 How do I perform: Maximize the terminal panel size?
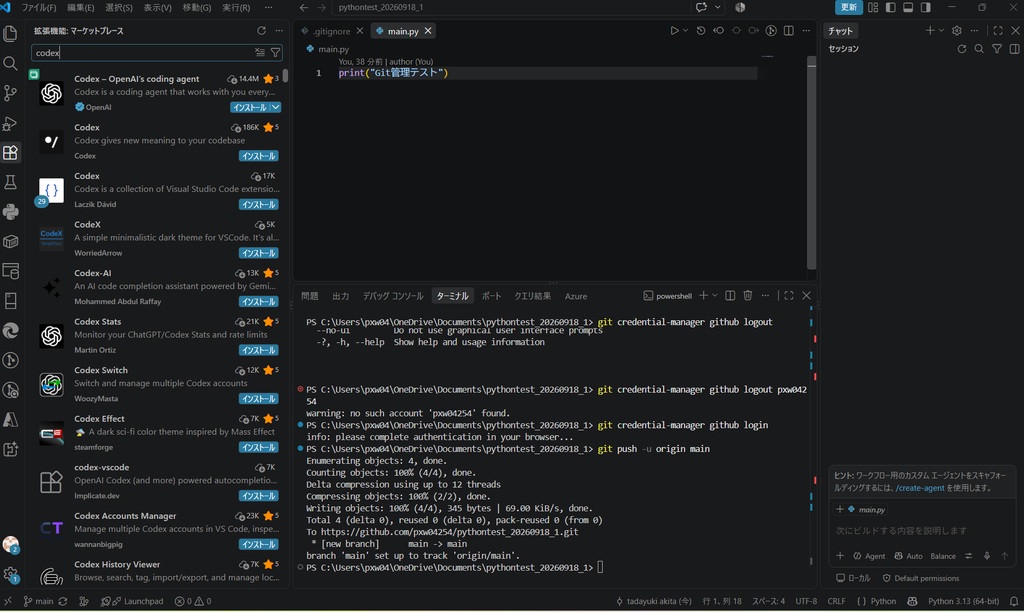click(789, 296)
